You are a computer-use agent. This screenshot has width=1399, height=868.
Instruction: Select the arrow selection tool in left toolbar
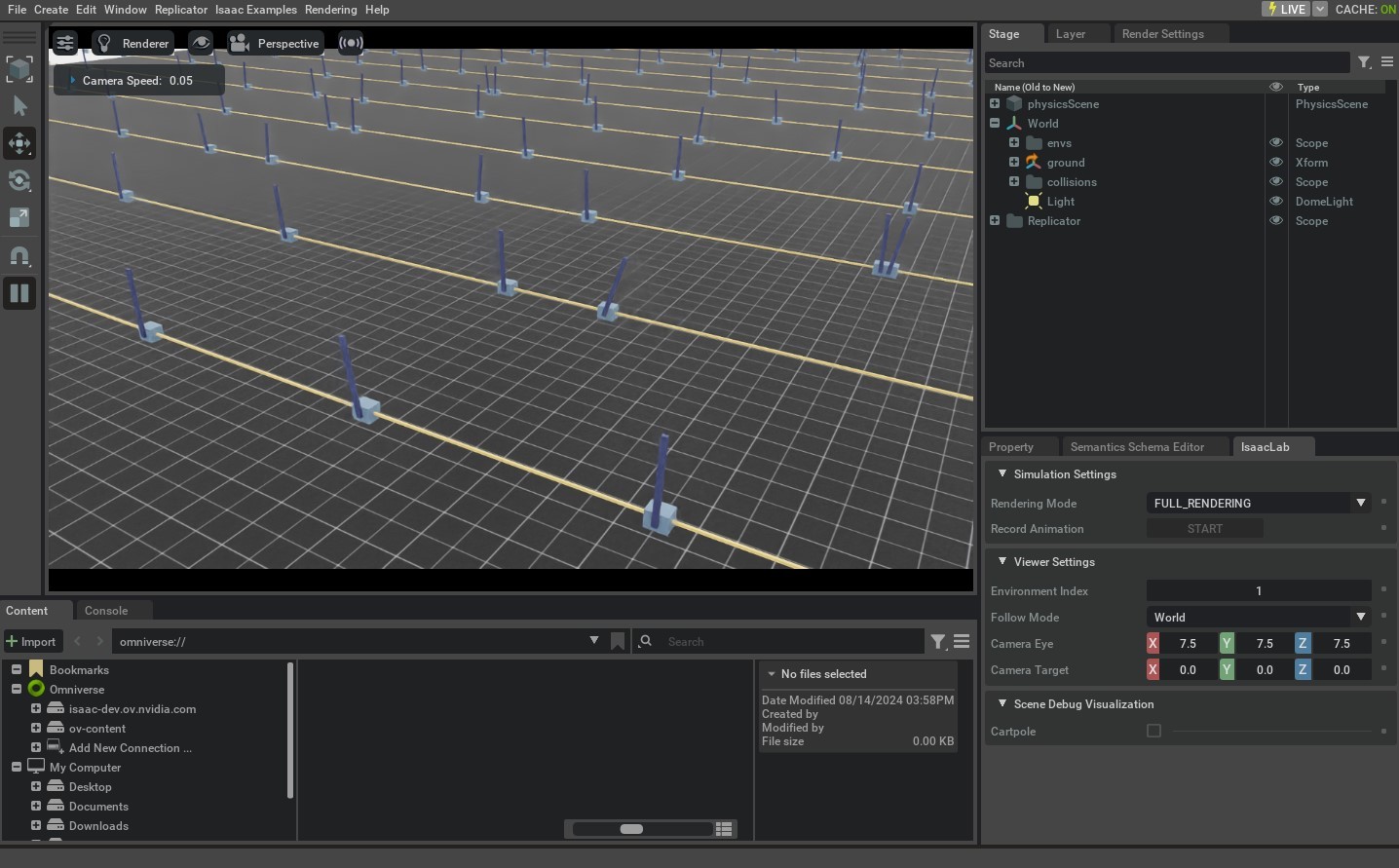[19, 106]
